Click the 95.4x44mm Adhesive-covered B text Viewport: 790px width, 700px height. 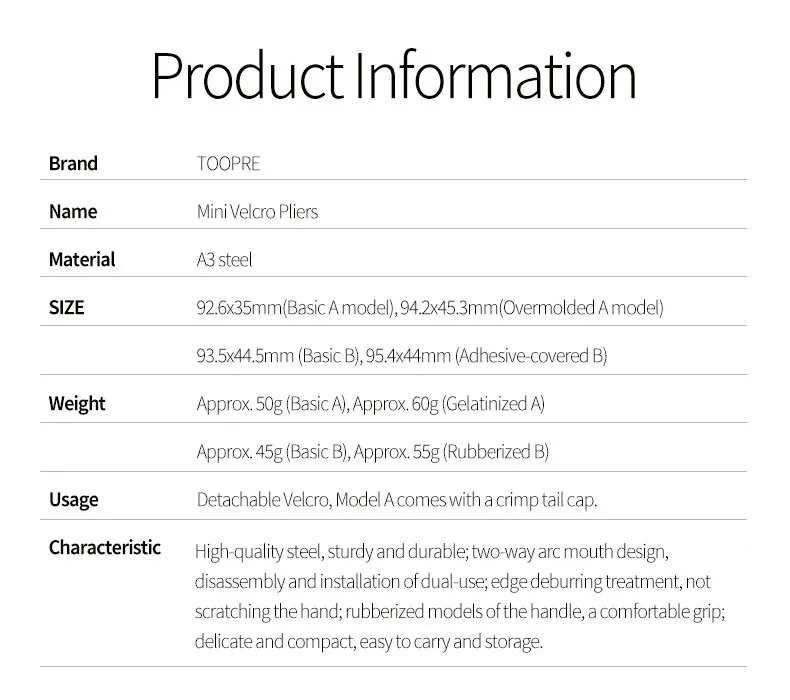(487, 356)
